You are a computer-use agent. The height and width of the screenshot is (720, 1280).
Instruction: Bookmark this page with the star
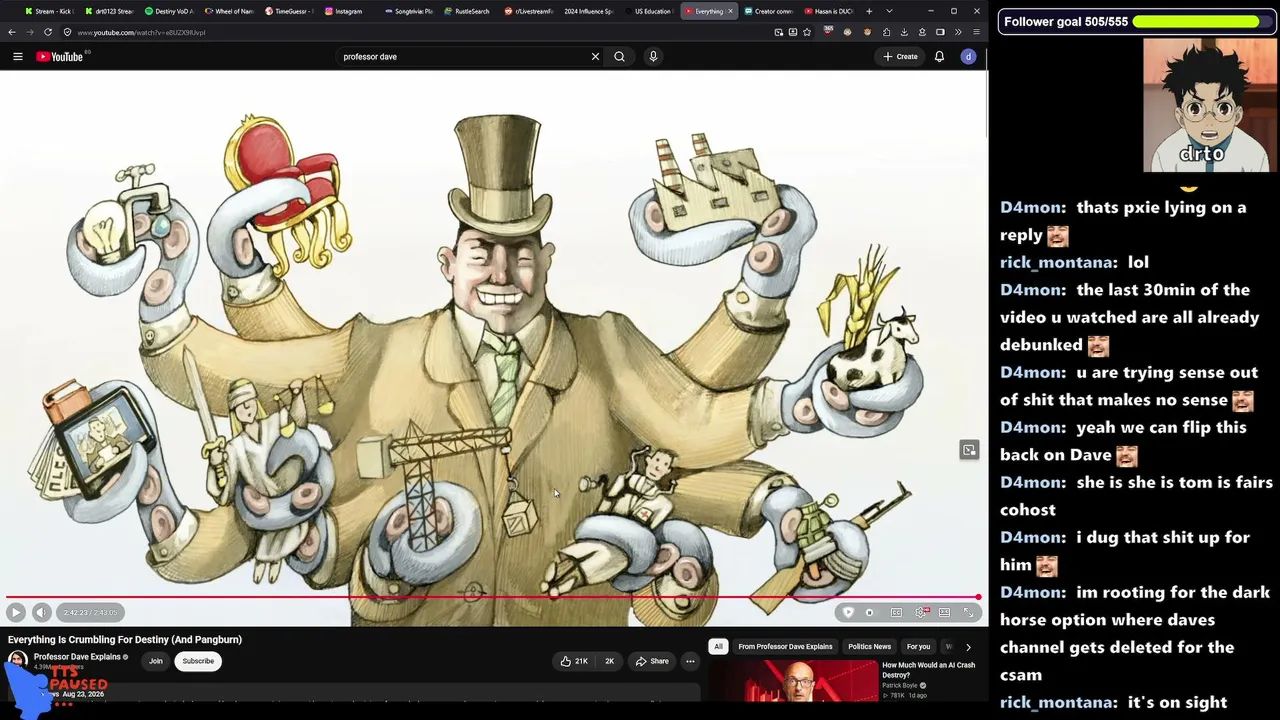807,32
